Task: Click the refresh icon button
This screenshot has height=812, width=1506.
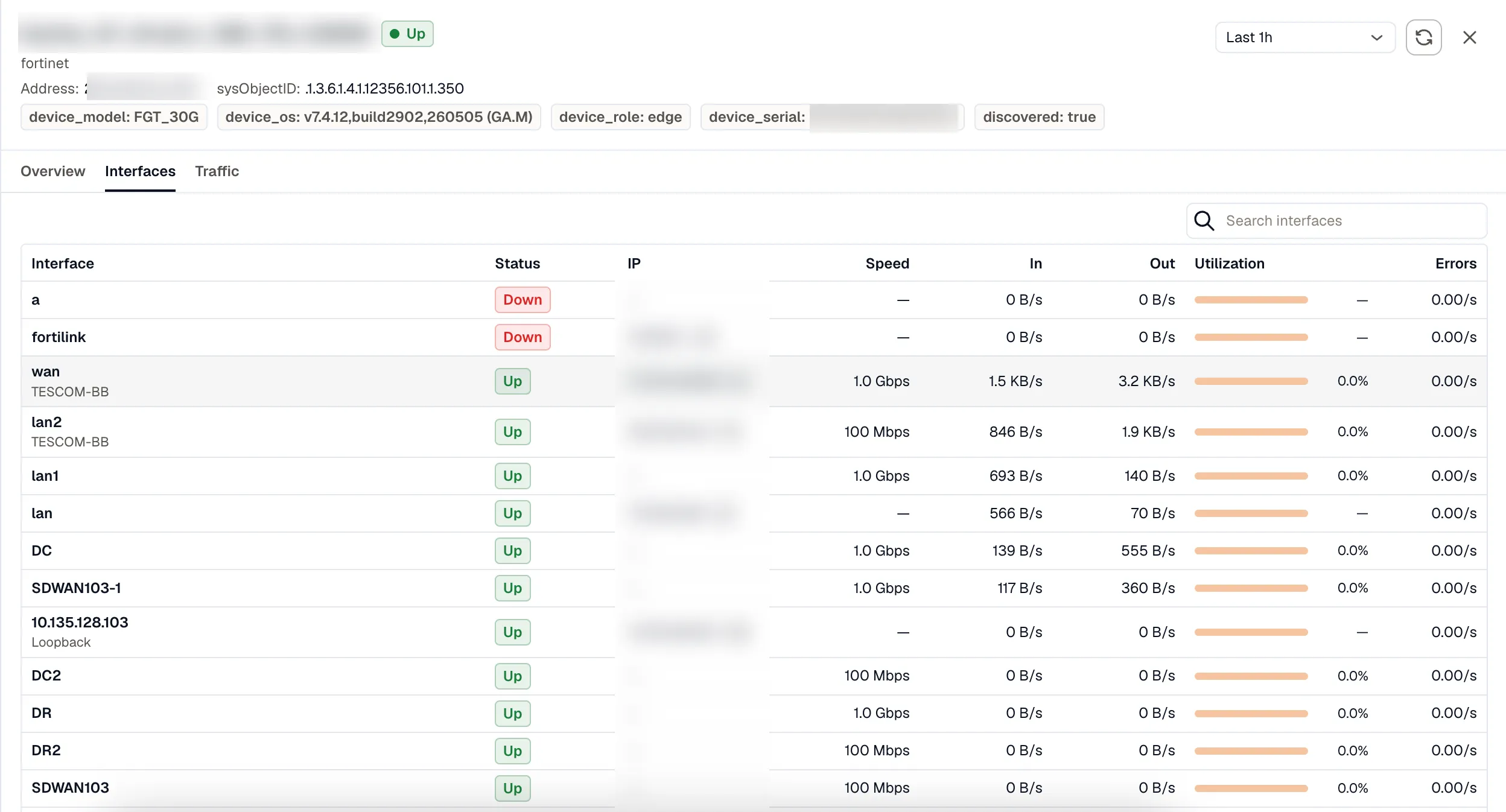Action: [1423, 37]
